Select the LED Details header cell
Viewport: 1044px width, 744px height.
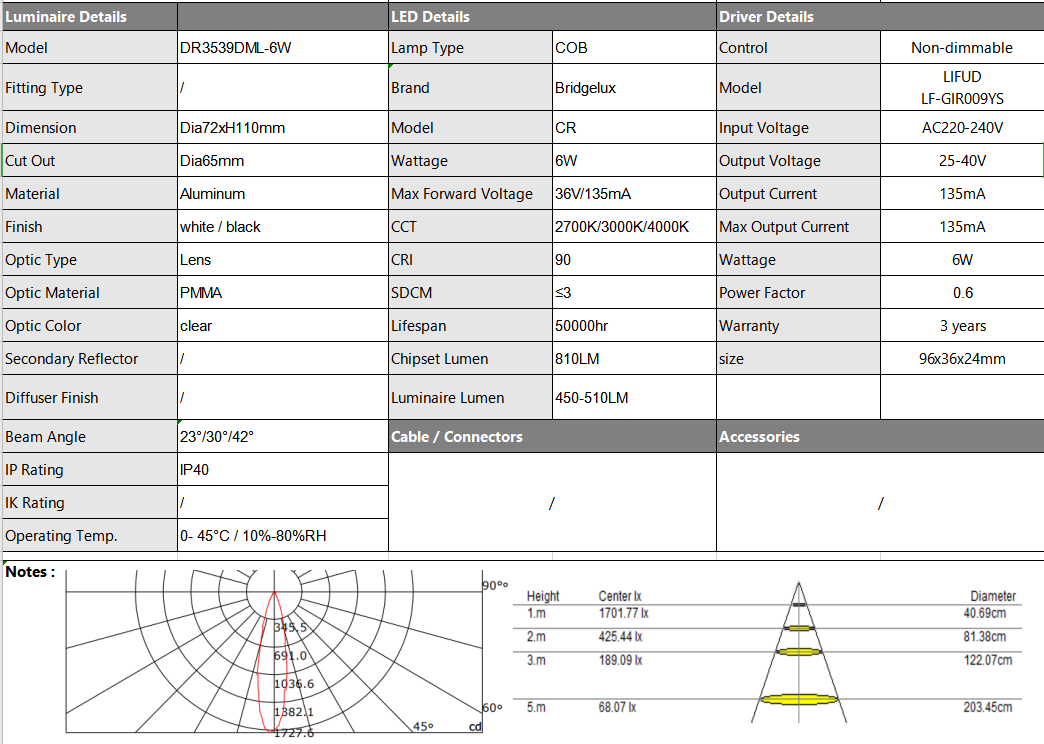tap(552, 17)
